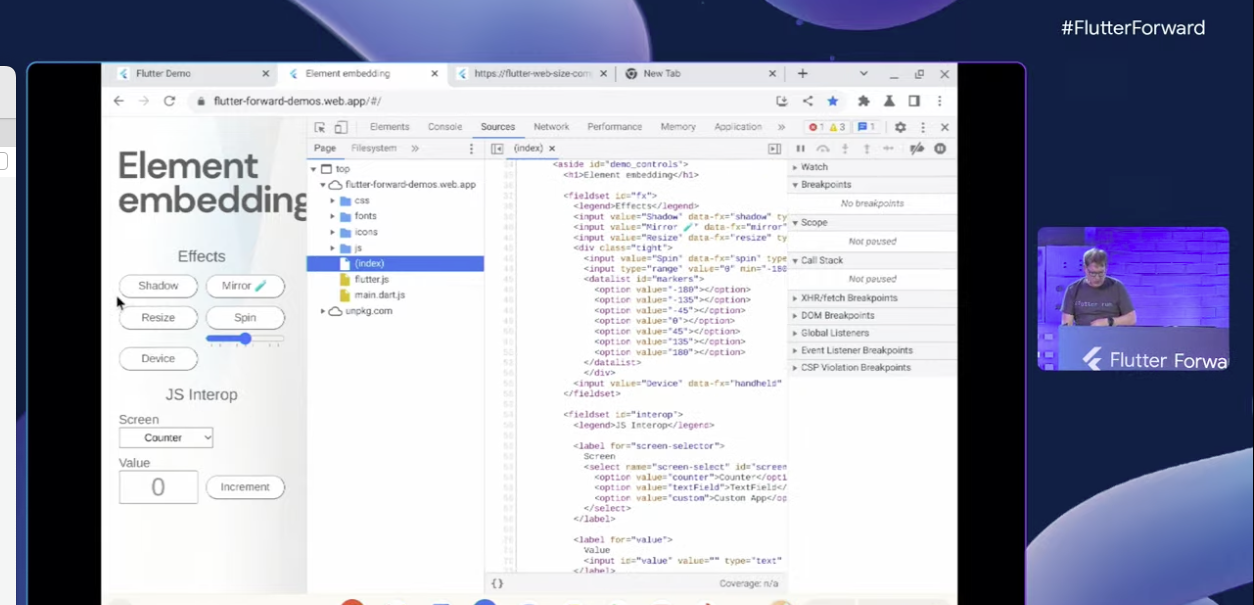Open the Screen dropdown showing Counter
1254x605 pixels.
[166, 438]
